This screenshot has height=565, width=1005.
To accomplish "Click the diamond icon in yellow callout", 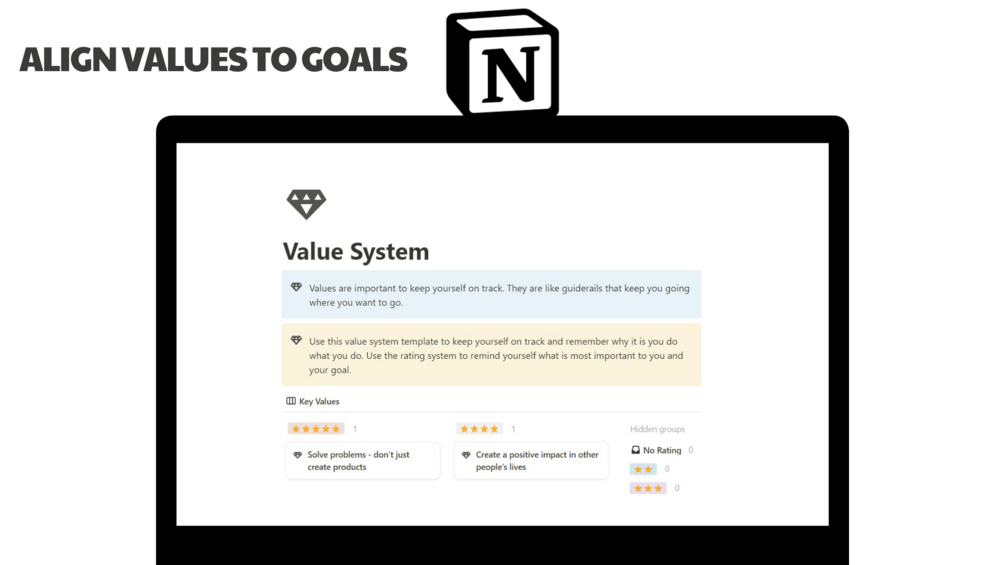I will tap(296, 341).
